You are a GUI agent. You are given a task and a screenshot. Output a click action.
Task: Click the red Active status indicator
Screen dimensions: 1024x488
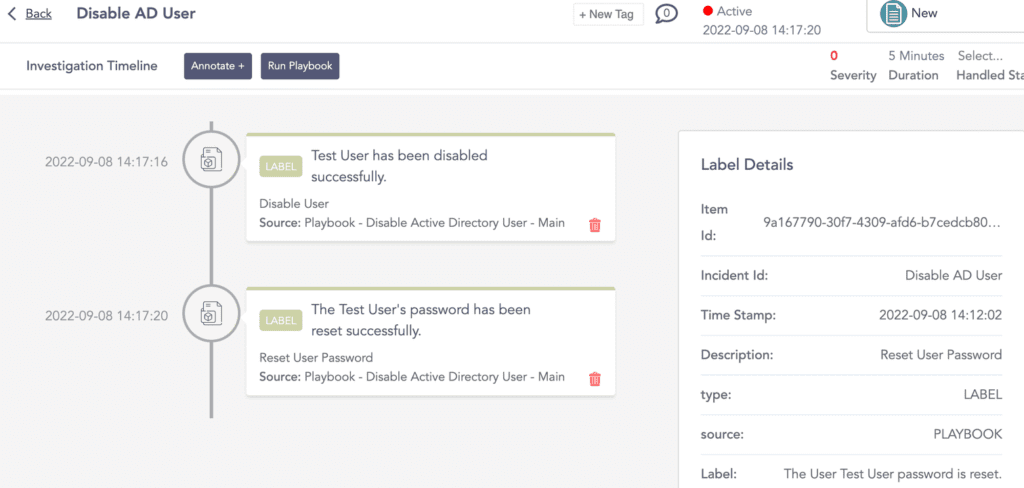coord(708,11)
